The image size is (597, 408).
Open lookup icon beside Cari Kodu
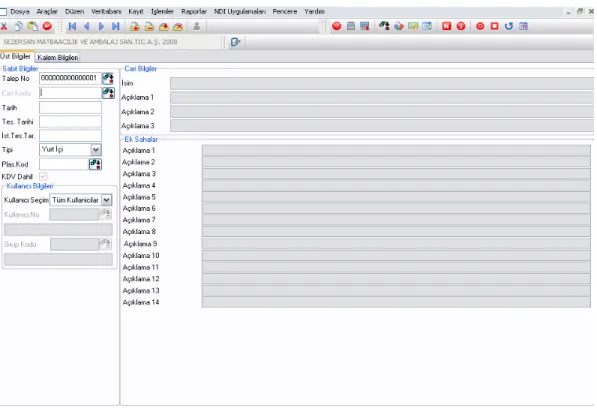(108, 93)
